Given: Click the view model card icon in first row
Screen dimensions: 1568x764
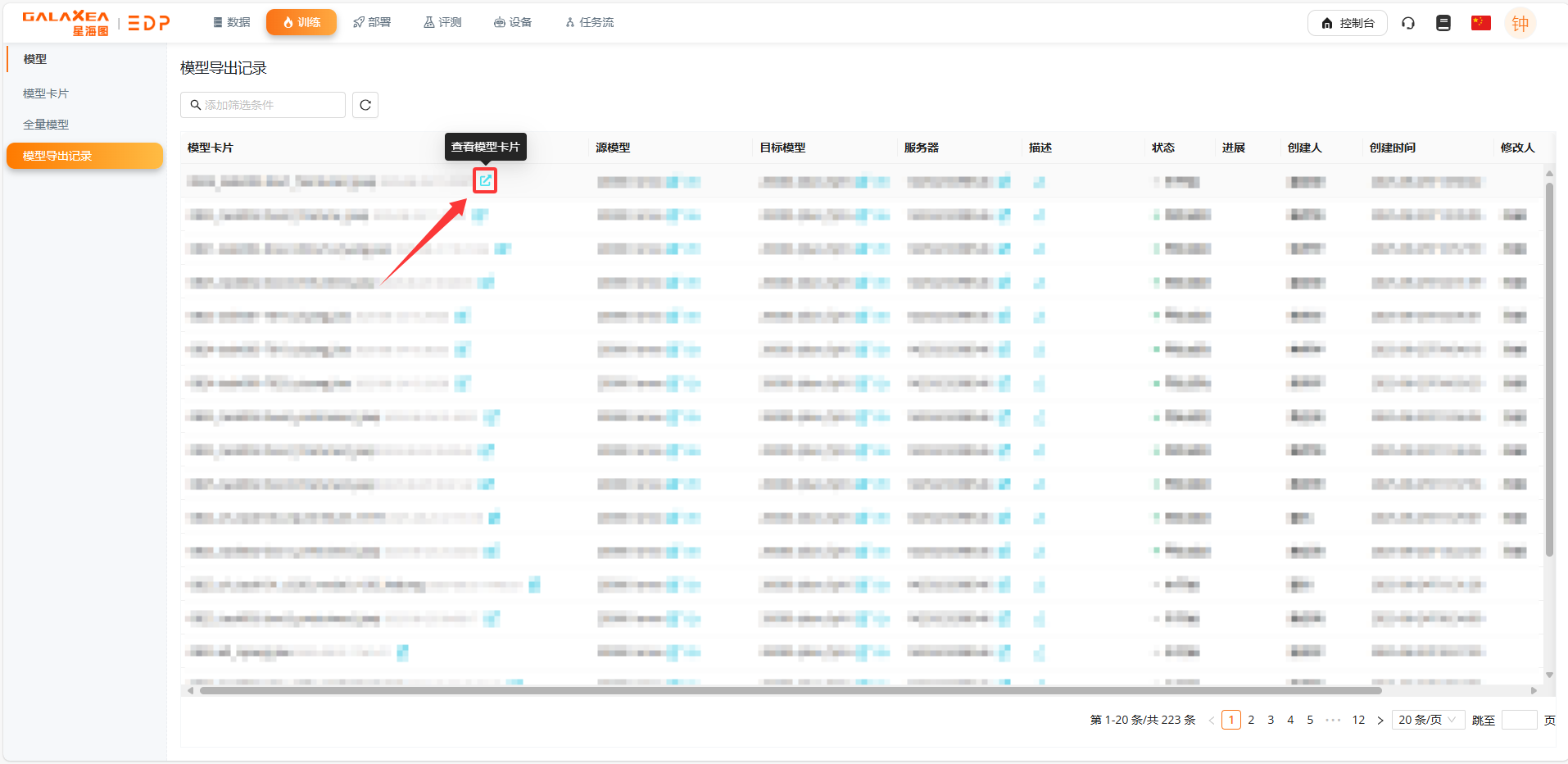Looking at the screenshot, I should click(x=485, y=180).
